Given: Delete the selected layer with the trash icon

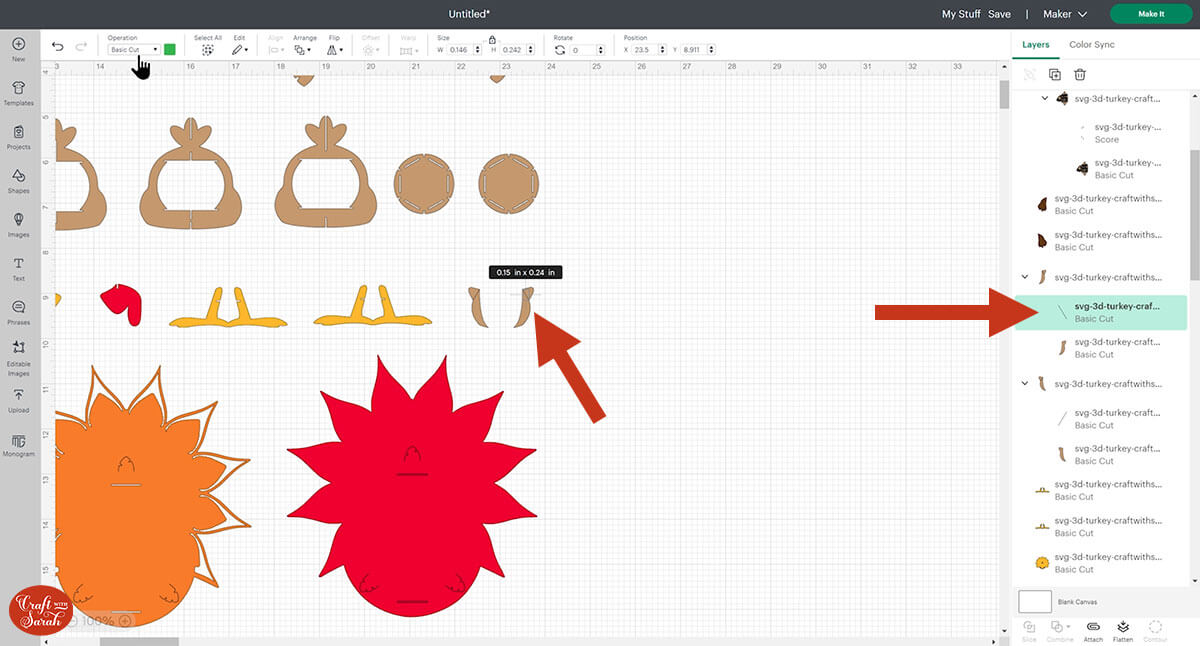Looking at the screenshot, I should click(x=1080, y=74).
